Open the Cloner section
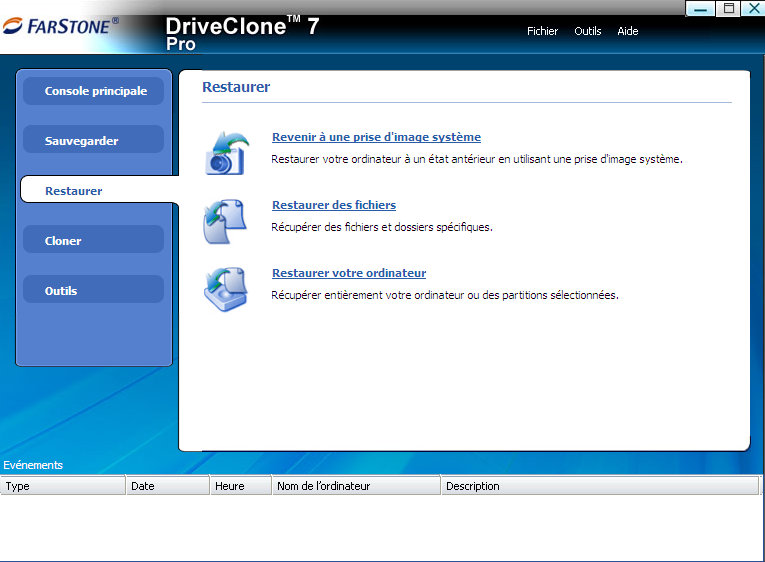This screenshot has height=562, width=765. click(93, 240)
